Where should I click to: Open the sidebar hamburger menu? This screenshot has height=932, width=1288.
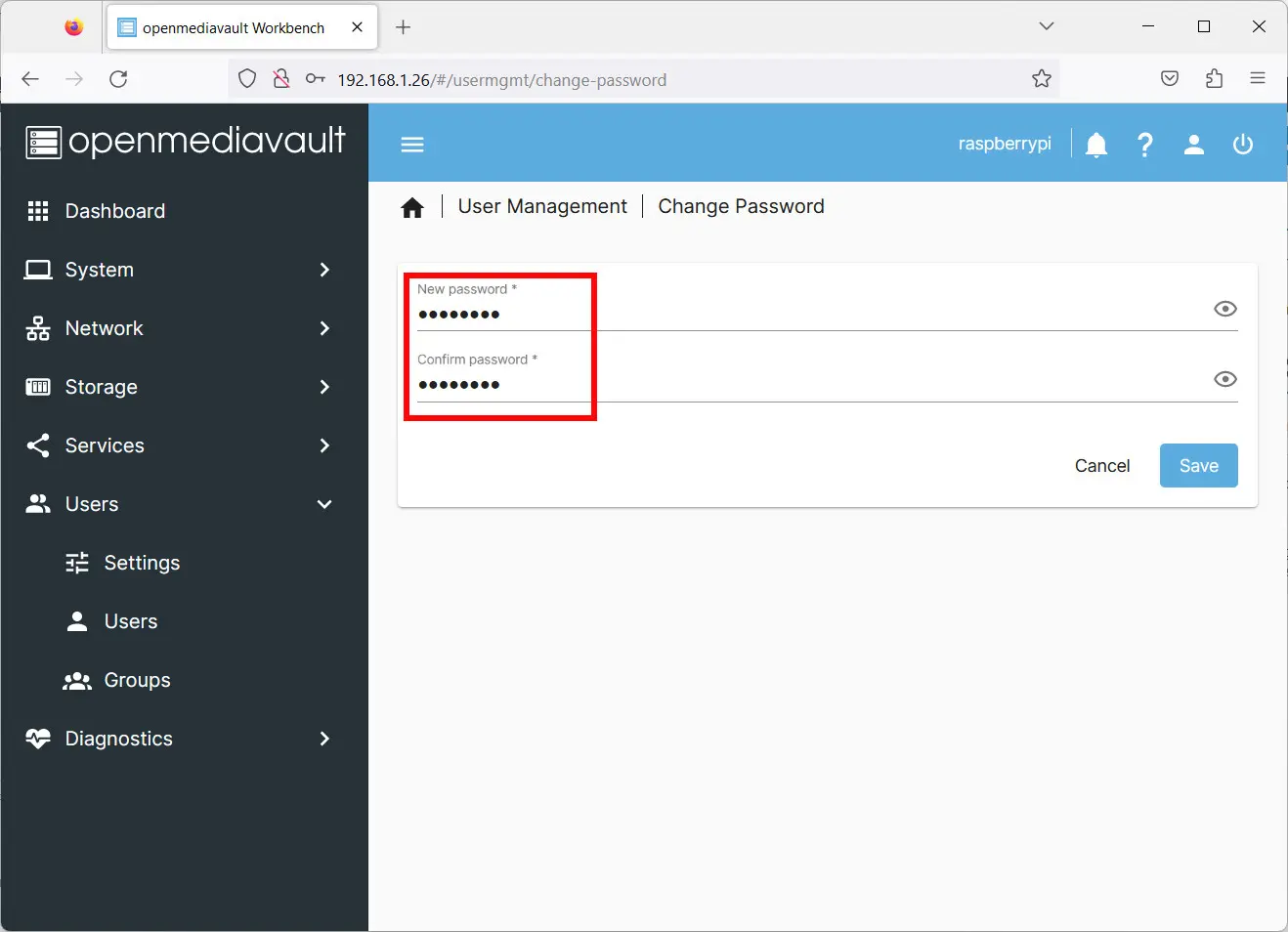(x=411, y=144)
